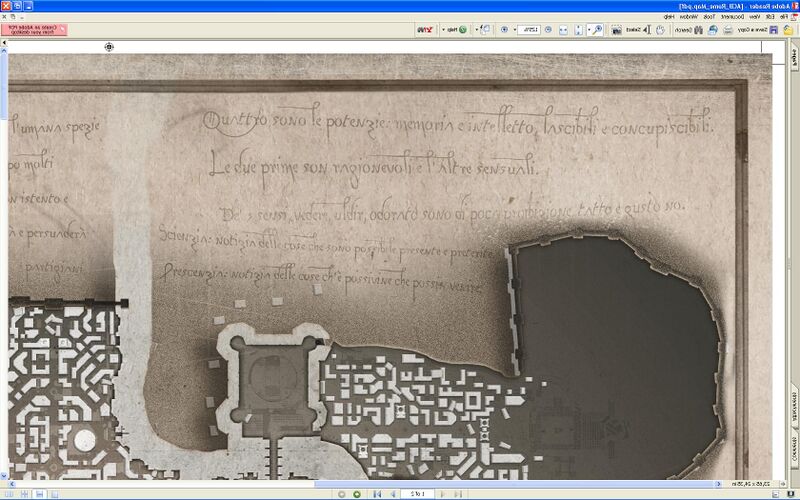
Task: Click the Email document icon
Action: point(713,30)
